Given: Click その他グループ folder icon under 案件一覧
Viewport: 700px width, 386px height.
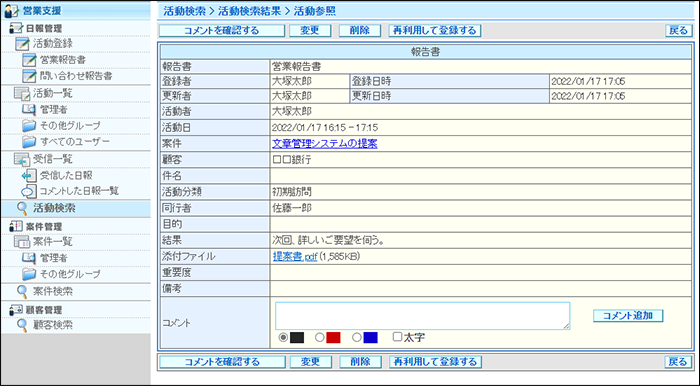Looking at the screenshot, I should click(x=29, y=274).
